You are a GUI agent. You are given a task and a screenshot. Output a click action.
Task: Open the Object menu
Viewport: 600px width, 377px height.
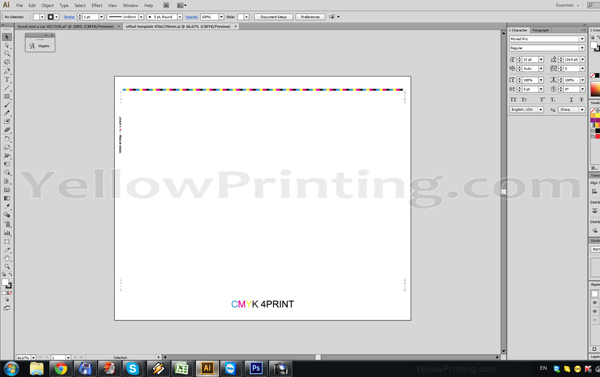pyautogui.click(x=47, y=5)
